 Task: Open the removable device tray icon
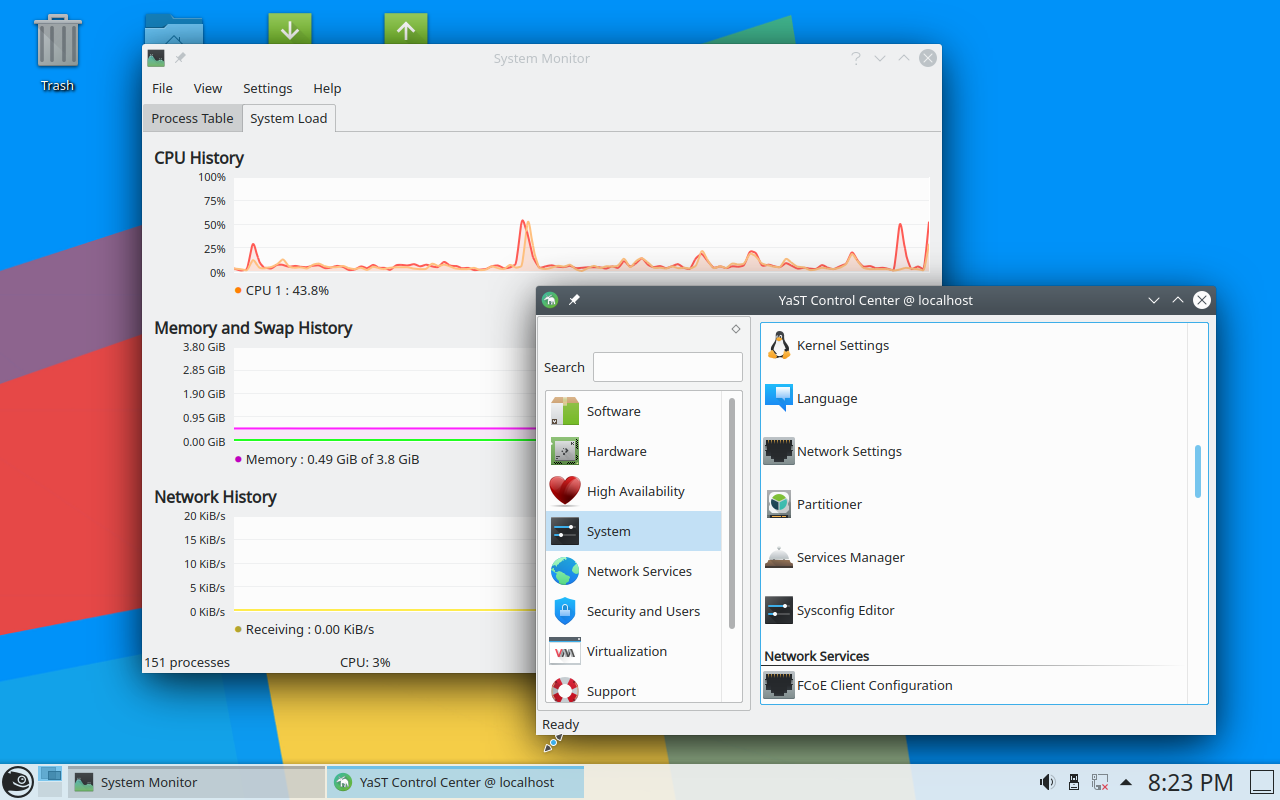[1074, 782]
